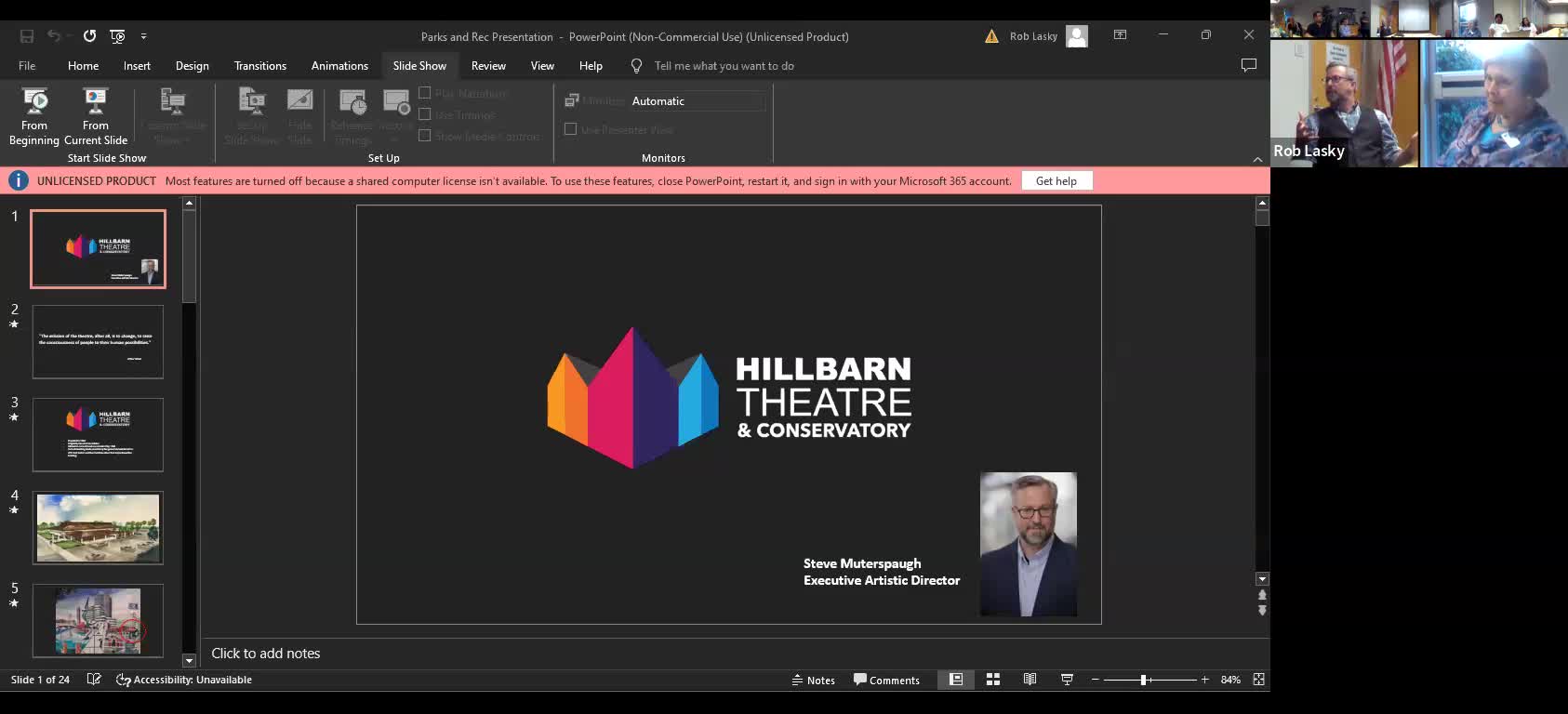The image size is (1568, 714).
Task: Switch to Normal view icon
Action: tap(956, 680)
